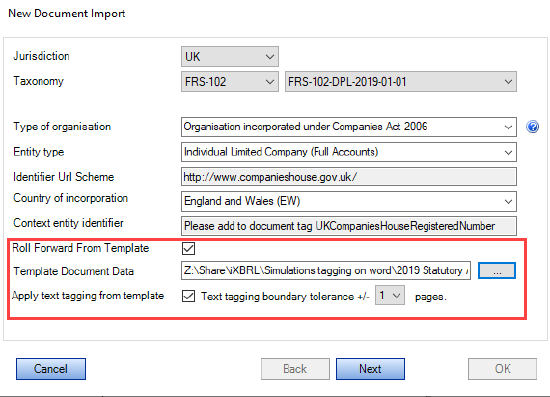Image resolution: width=550 pixels, height=397 pixels.
Task: Click the Template Document Data path field
Action: tap(326, 271)
